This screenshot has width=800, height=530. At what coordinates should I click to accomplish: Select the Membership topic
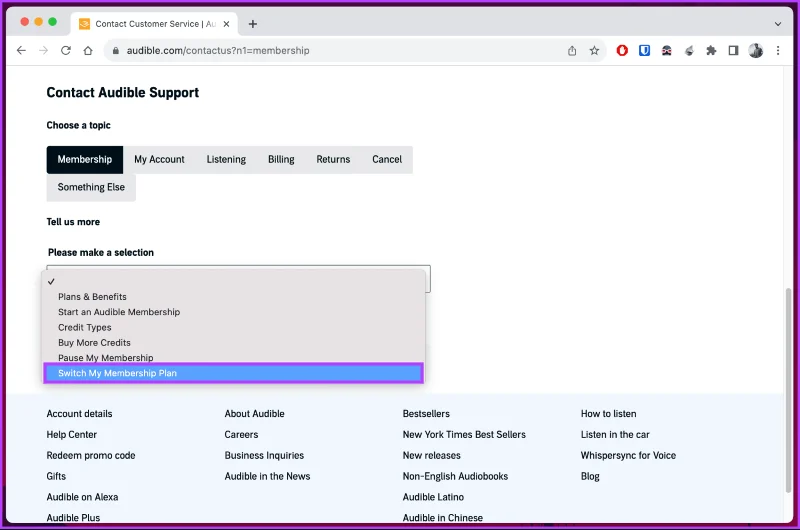(85, 160)
